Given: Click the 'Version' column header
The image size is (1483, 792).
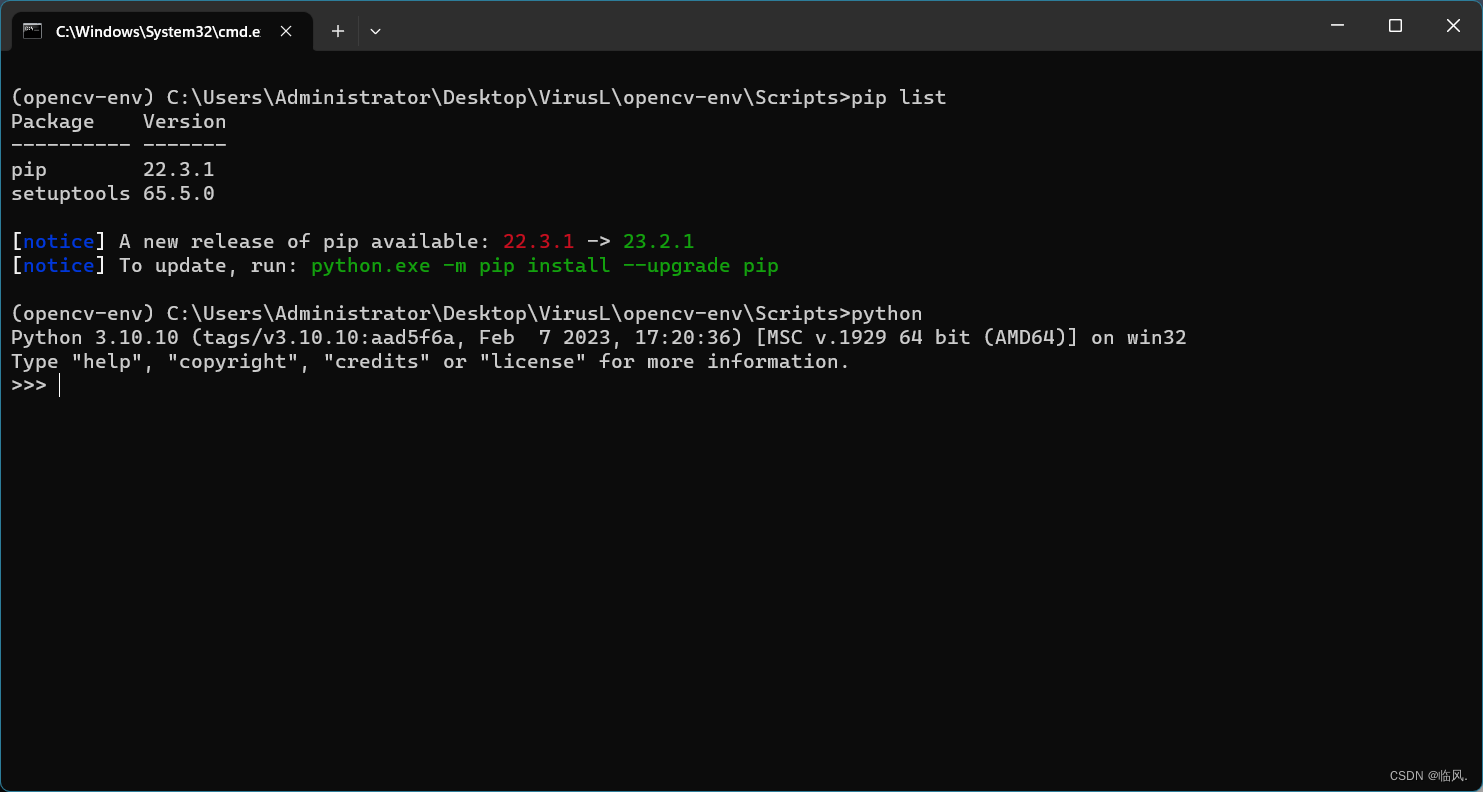Looking at the screenshot, I should pos(185,122).
